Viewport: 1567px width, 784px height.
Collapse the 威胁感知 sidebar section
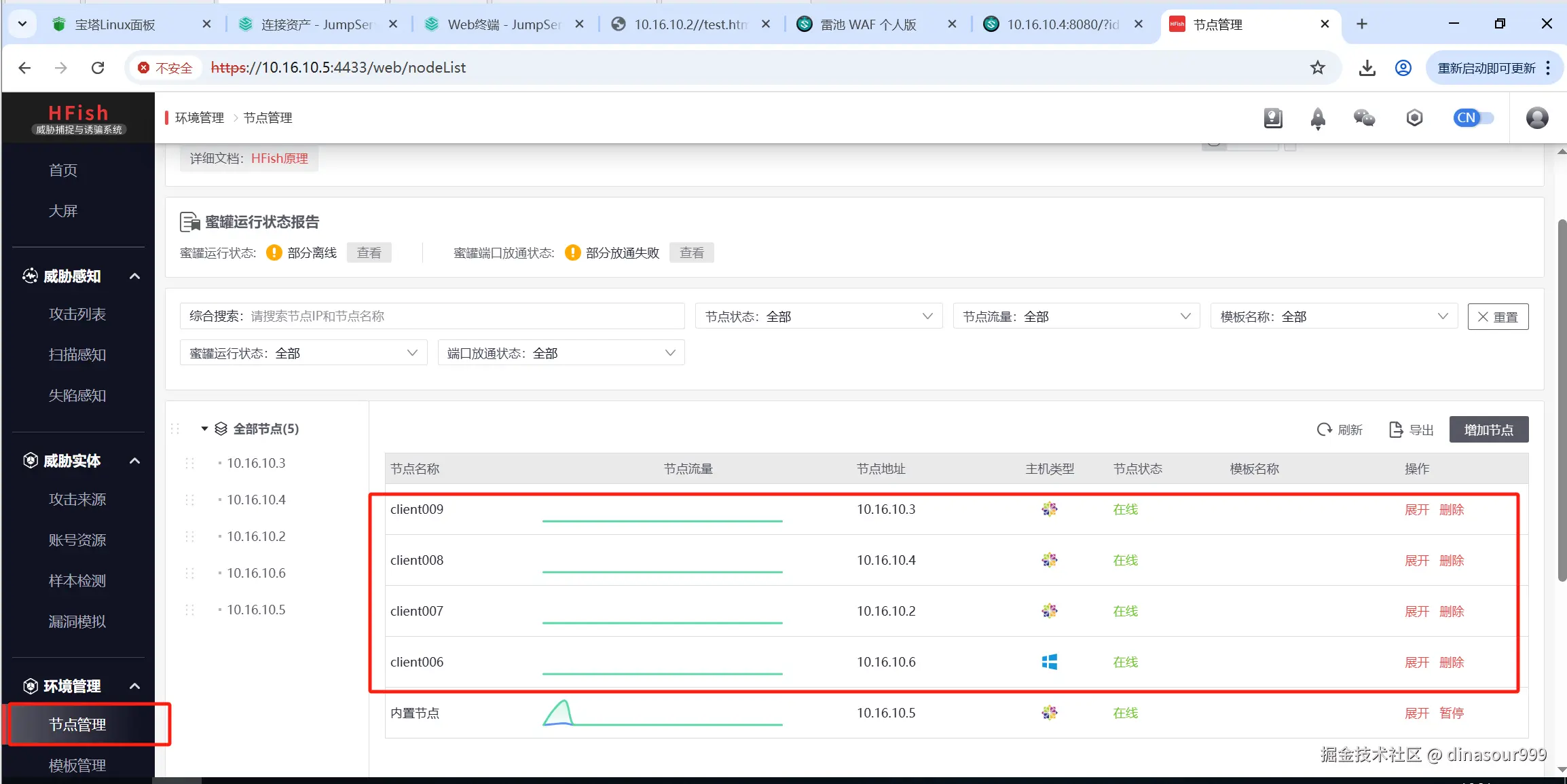(134, 276)
